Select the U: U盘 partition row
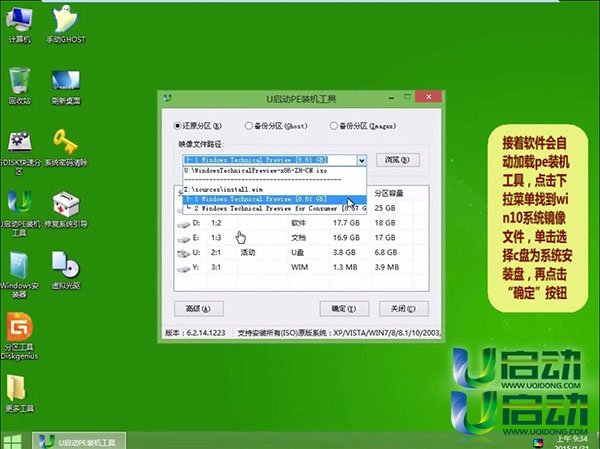Image resolution: width=600 pixels, height=449 pixels. pyautogui.click(x=301, y=253)
